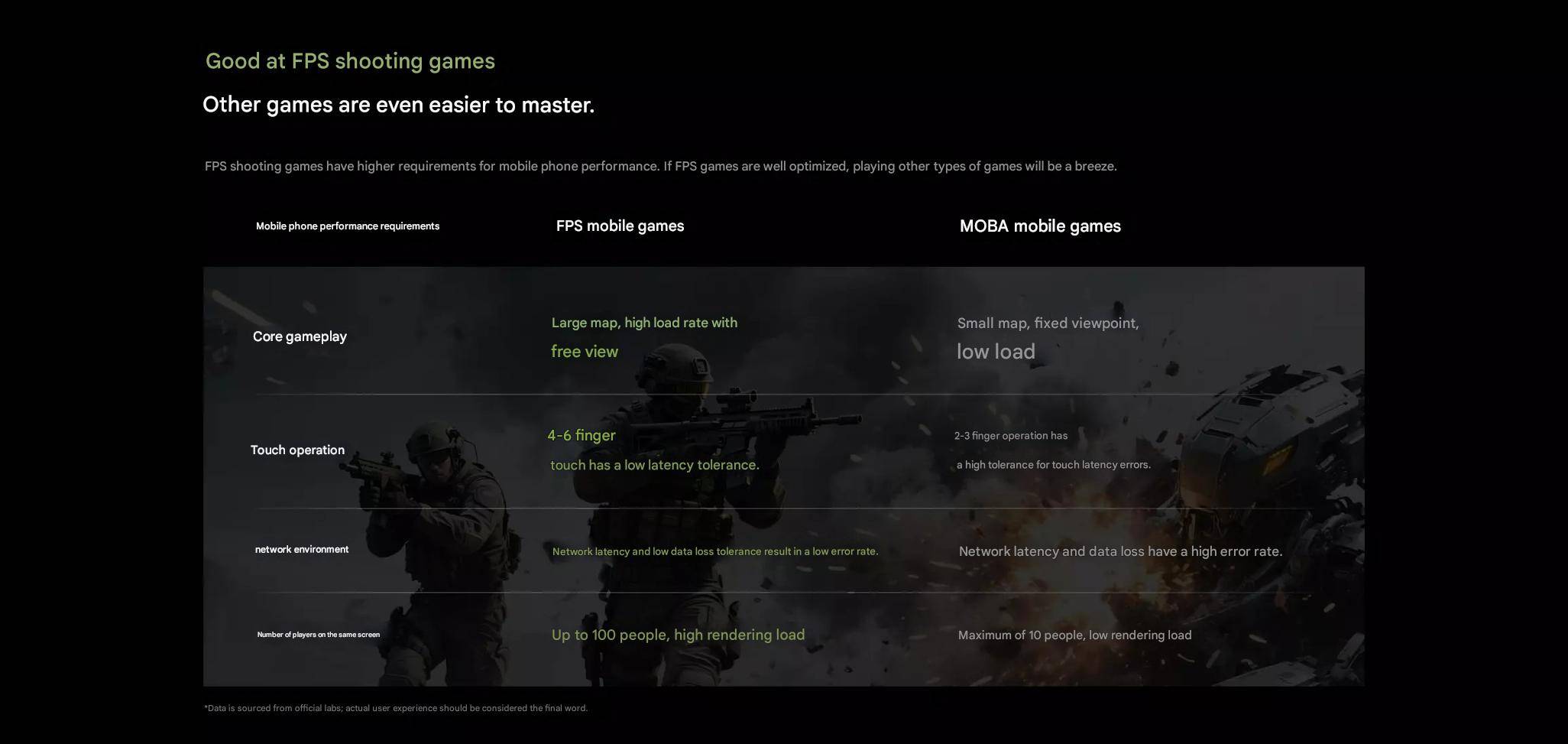Select the "FPS mobile games" column header
This screenshot has height=744, width=1568.
[x=620, y=226]
